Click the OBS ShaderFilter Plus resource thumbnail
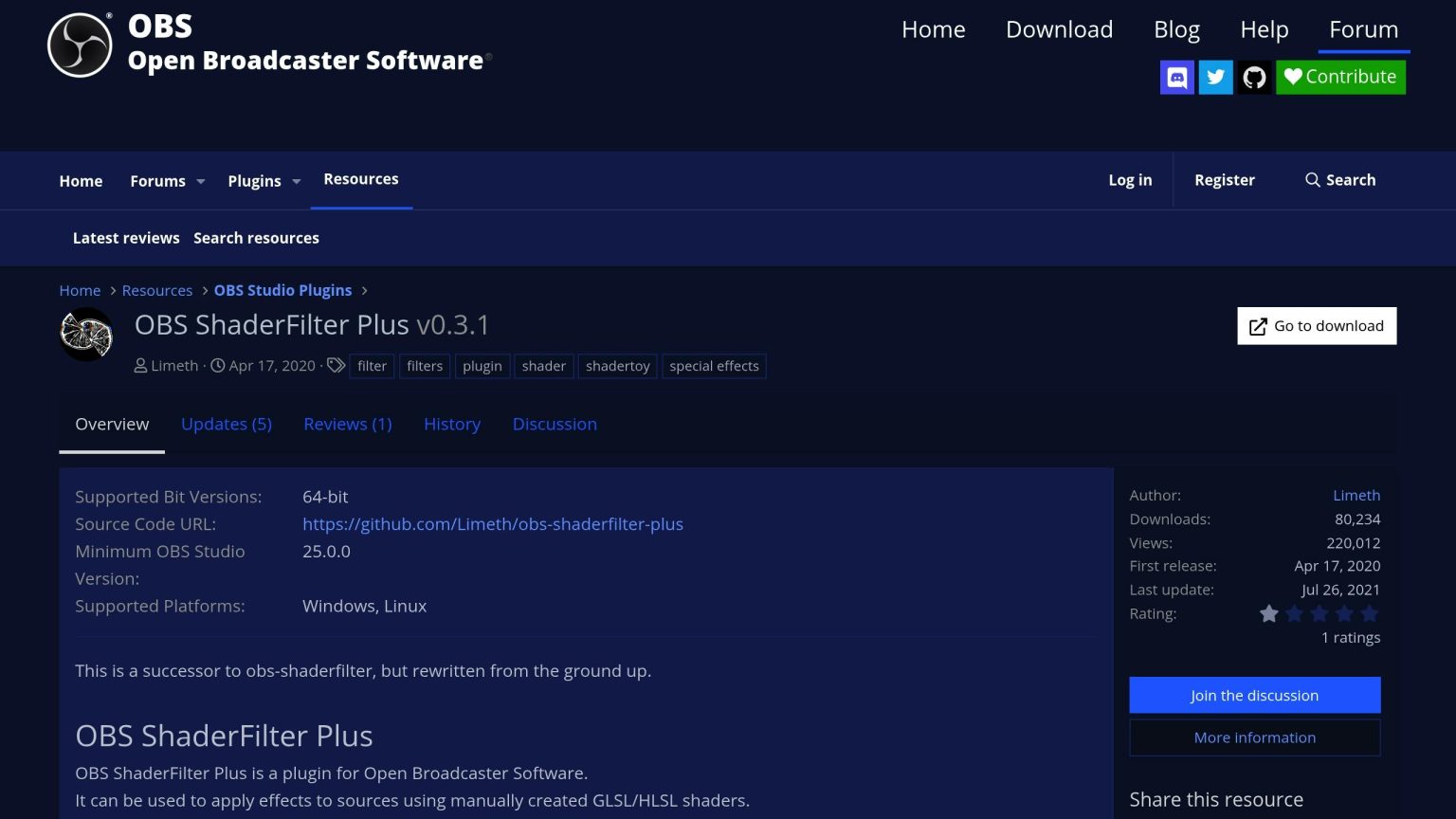 pyautogui.click(x=85, y=334)
